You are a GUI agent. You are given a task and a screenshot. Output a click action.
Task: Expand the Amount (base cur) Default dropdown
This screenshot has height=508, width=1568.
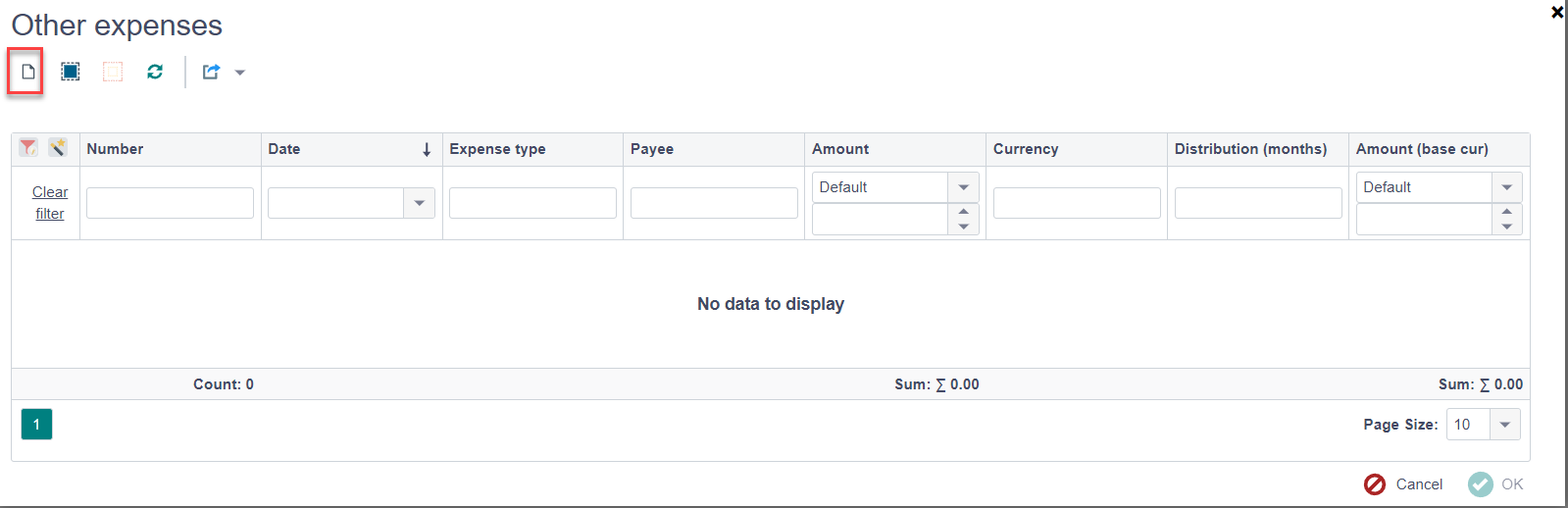(1506, 187)
